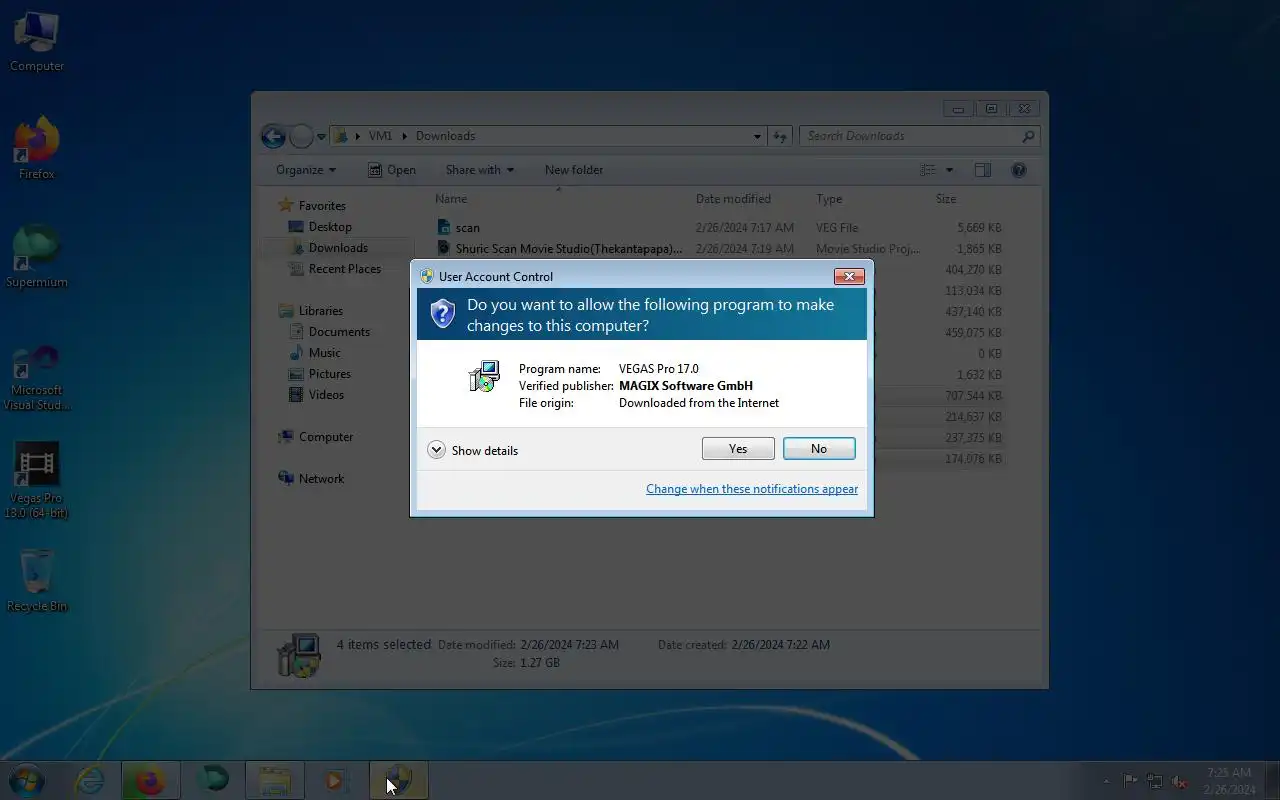This screenshot has height=800, width=1280.
Task: Open Vegas Pro 13.0 desktop shortcut
Action: tap(37, 481)
